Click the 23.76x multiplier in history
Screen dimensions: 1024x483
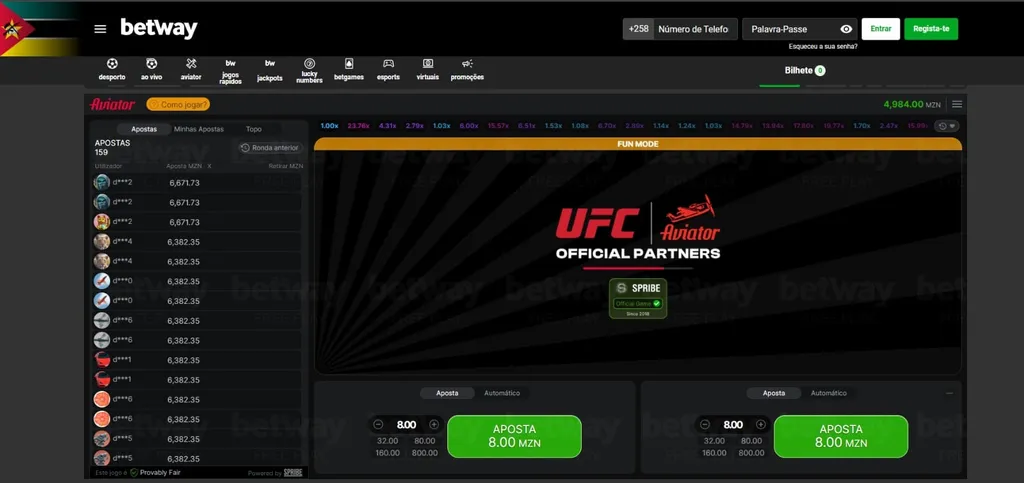359,126
